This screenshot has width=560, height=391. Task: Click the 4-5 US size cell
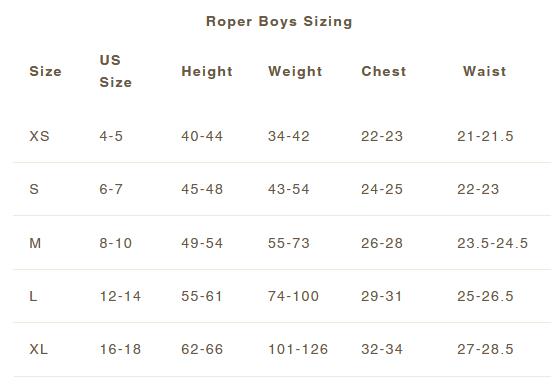(111, 136)
